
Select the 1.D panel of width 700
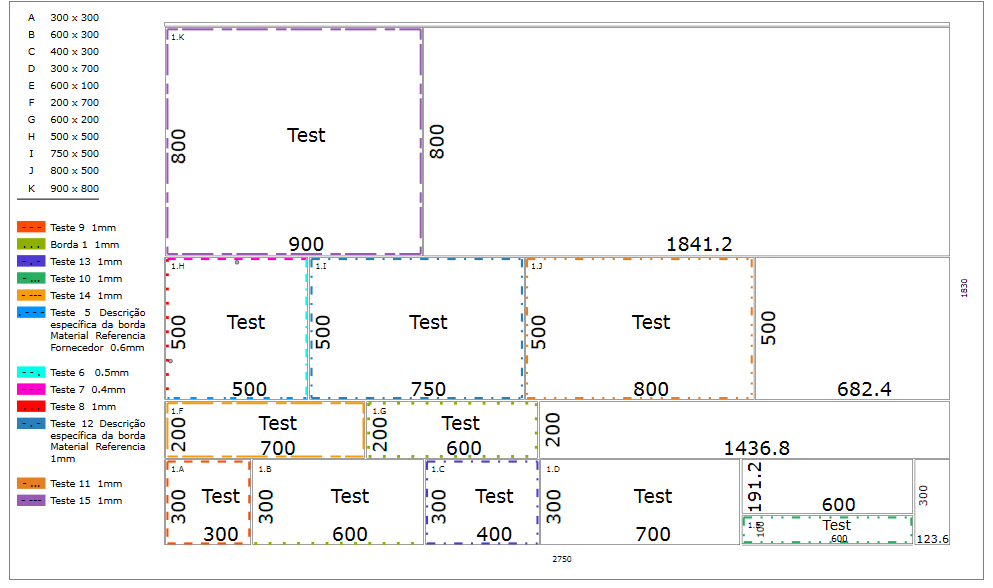click(640, 502)
